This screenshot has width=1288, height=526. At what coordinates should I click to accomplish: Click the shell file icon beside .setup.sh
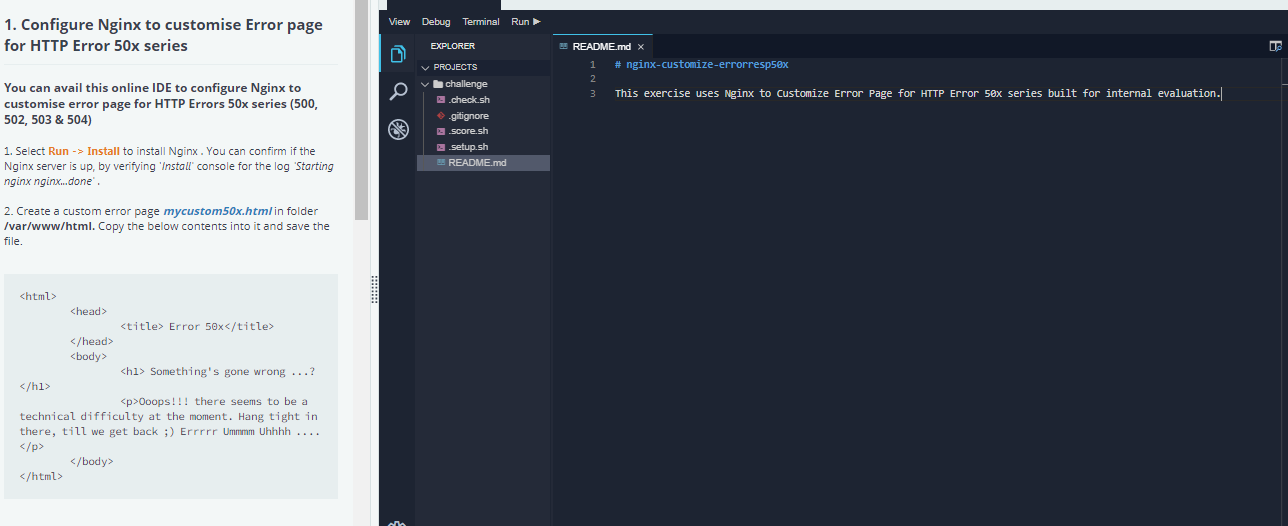click(x=440, y=147)
